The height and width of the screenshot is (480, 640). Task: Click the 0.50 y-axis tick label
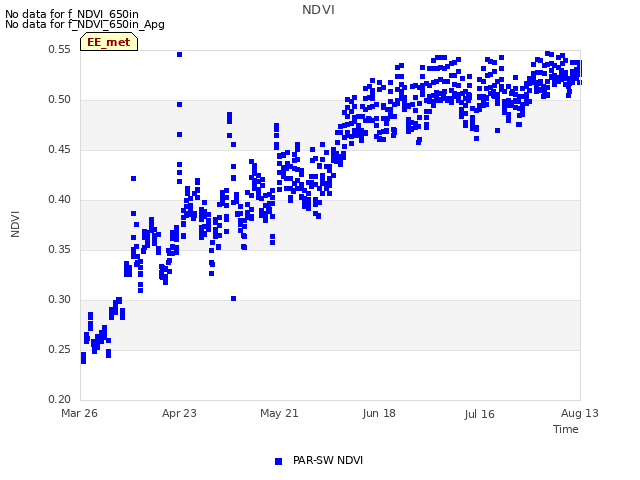coord(60,99)
